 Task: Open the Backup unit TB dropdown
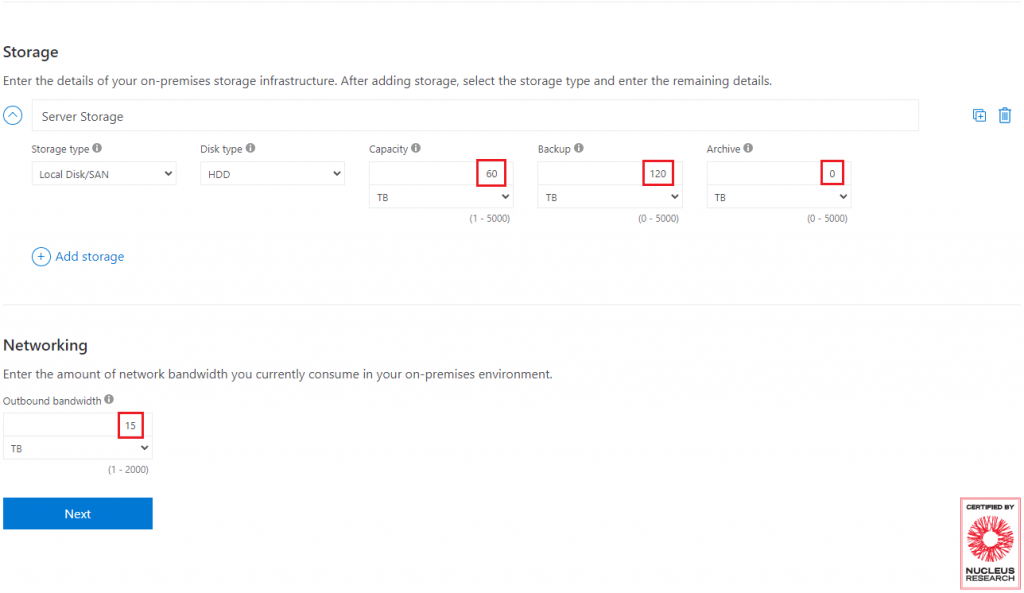pyautogui.click(x=610, y=197)
